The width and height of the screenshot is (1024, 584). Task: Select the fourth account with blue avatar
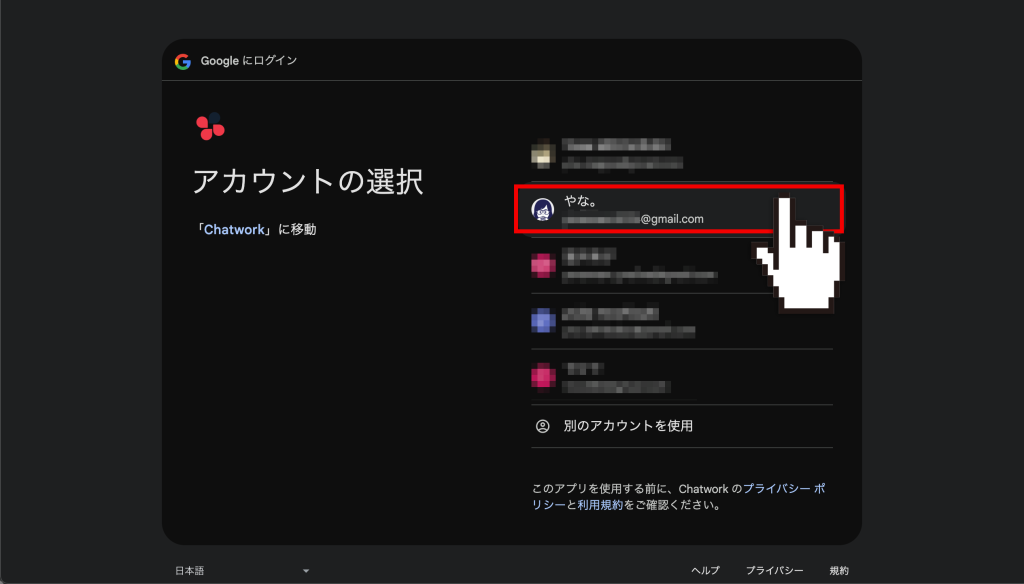(650, 320)
